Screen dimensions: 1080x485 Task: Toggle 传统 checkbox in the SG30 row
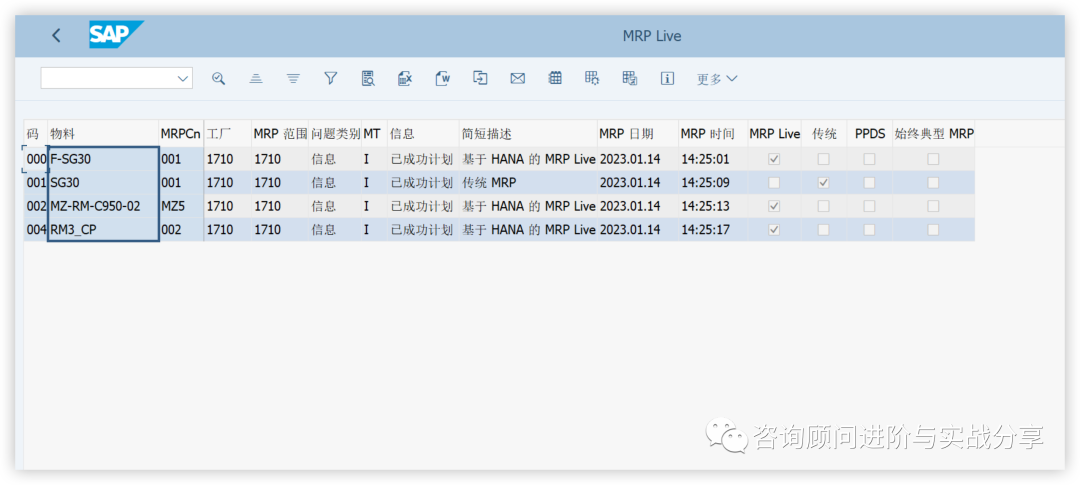823,183
